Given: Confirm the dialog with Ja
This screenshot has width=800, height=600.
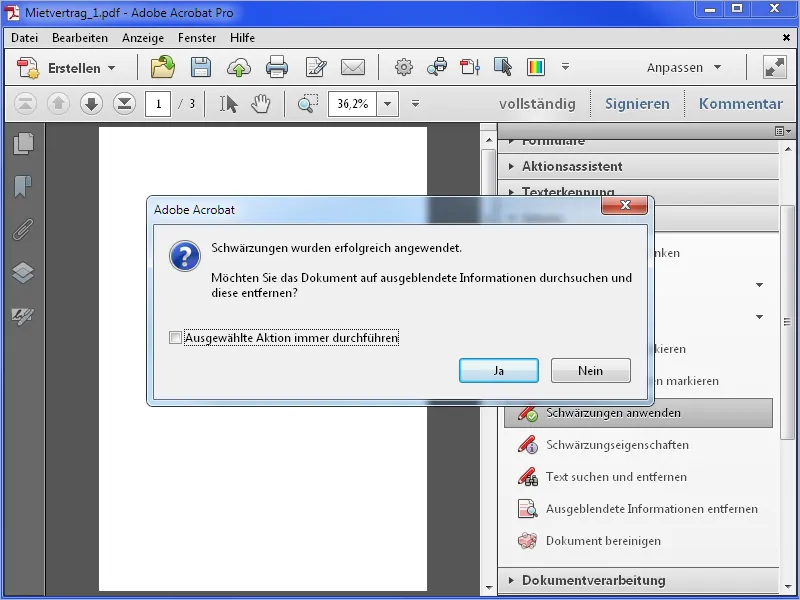Looking at the screenshot, I should (x=498, y=370).
